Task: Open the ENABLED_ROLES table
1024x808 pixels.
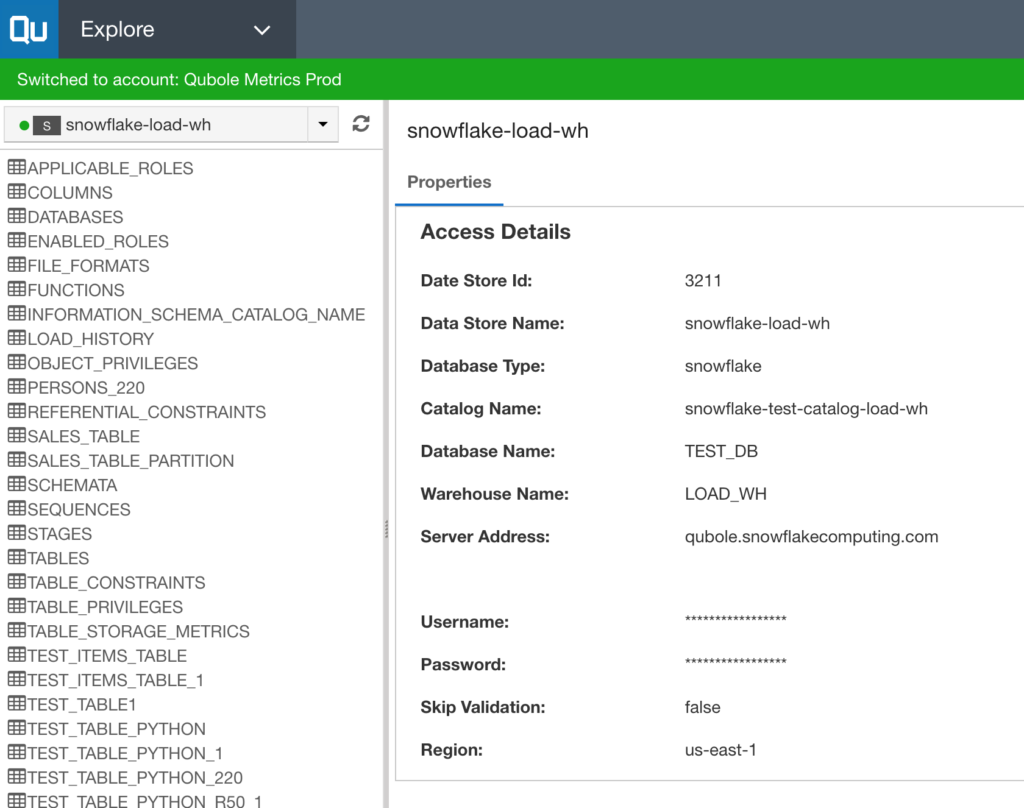Action: pos(98,242)
